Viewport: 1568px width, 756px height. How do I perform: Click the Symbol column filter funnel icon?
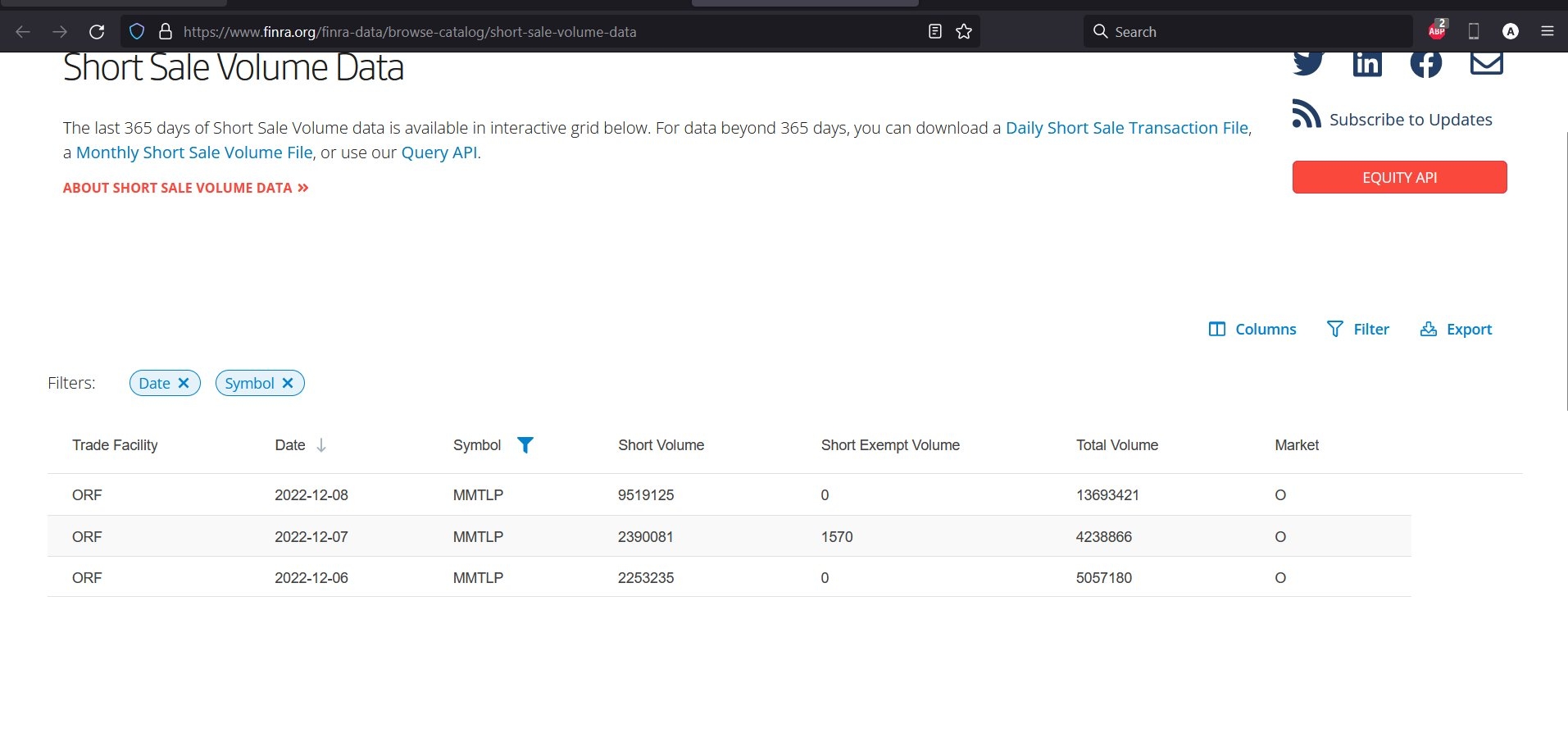pyautogui.click(x=525, y=445)
